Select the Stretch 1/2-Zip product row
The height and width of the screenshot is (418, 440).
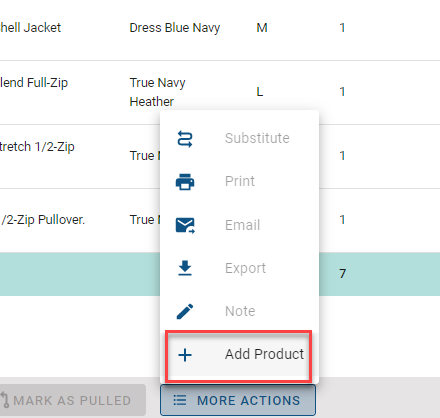click(220, 156)
